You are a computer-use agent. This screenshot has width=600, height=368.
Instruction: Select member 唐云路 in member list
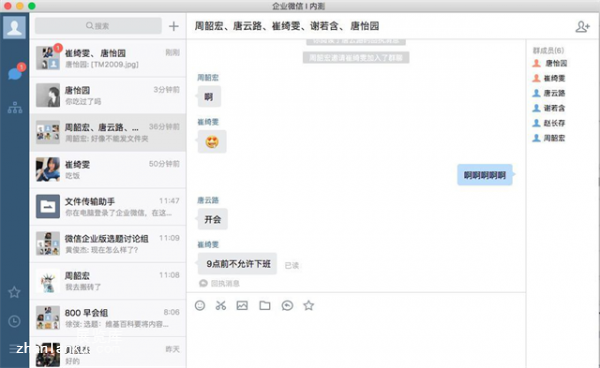[x=549, y=93]
